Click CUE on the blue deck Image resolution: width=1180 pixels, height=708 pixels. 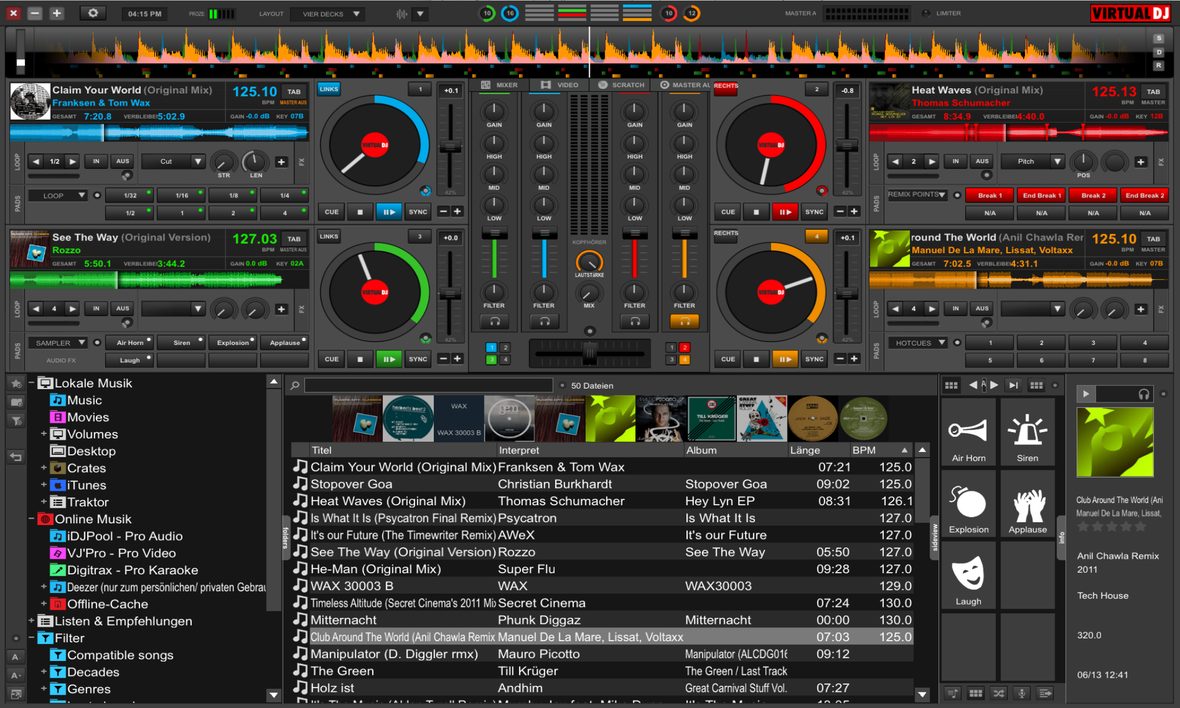332,212
